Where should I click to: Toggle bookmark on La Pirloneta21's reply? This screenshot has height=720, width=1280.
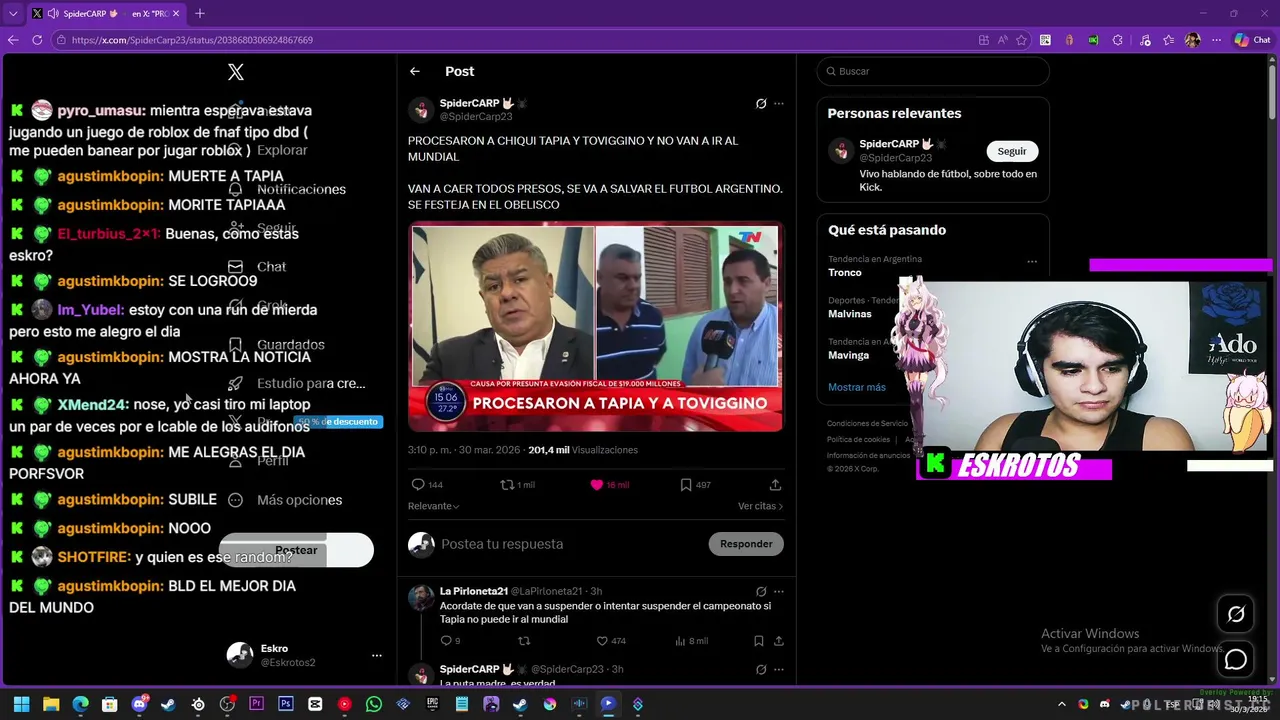point(758,641)
